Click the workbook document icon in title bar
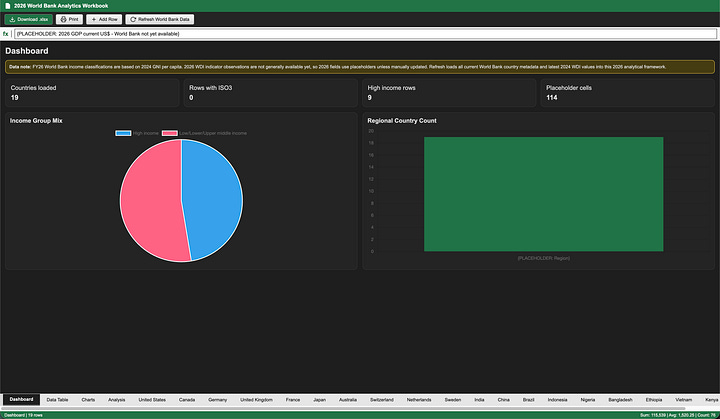 pos(7,6)
